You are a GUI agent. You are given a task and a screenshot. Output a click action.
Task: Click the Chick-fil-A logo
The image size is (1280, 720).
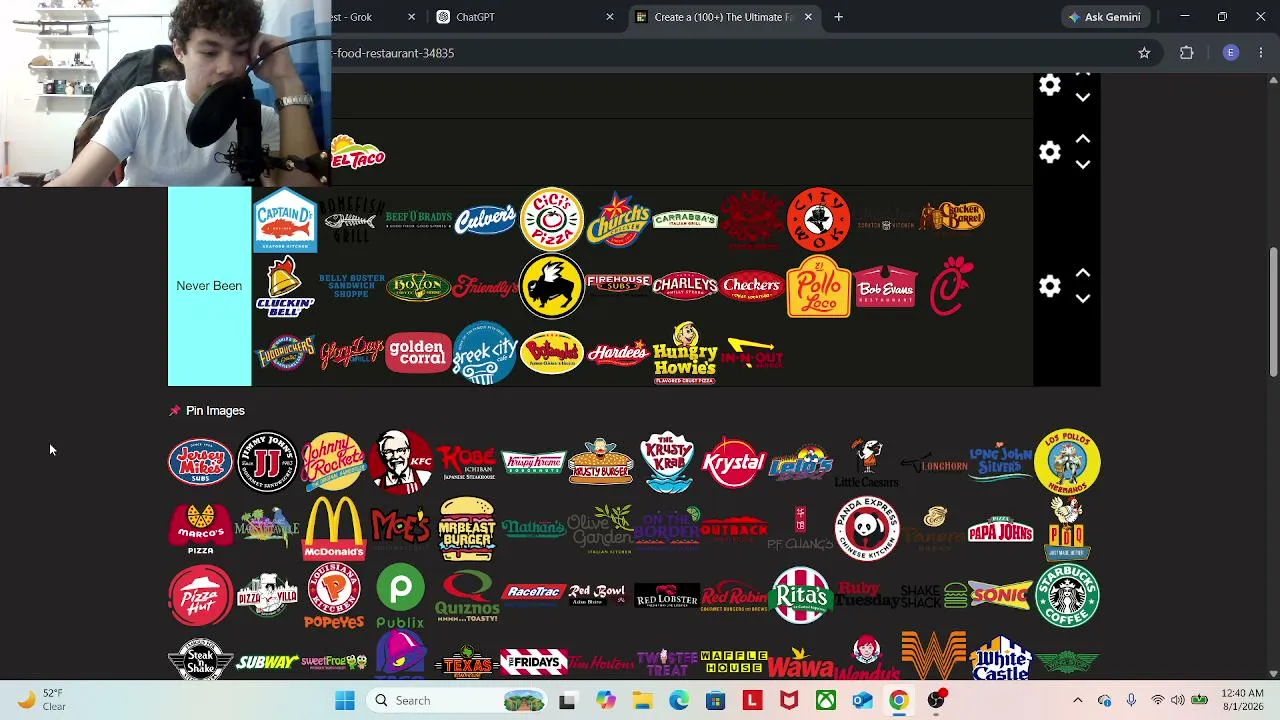click(x=951, y=286)
